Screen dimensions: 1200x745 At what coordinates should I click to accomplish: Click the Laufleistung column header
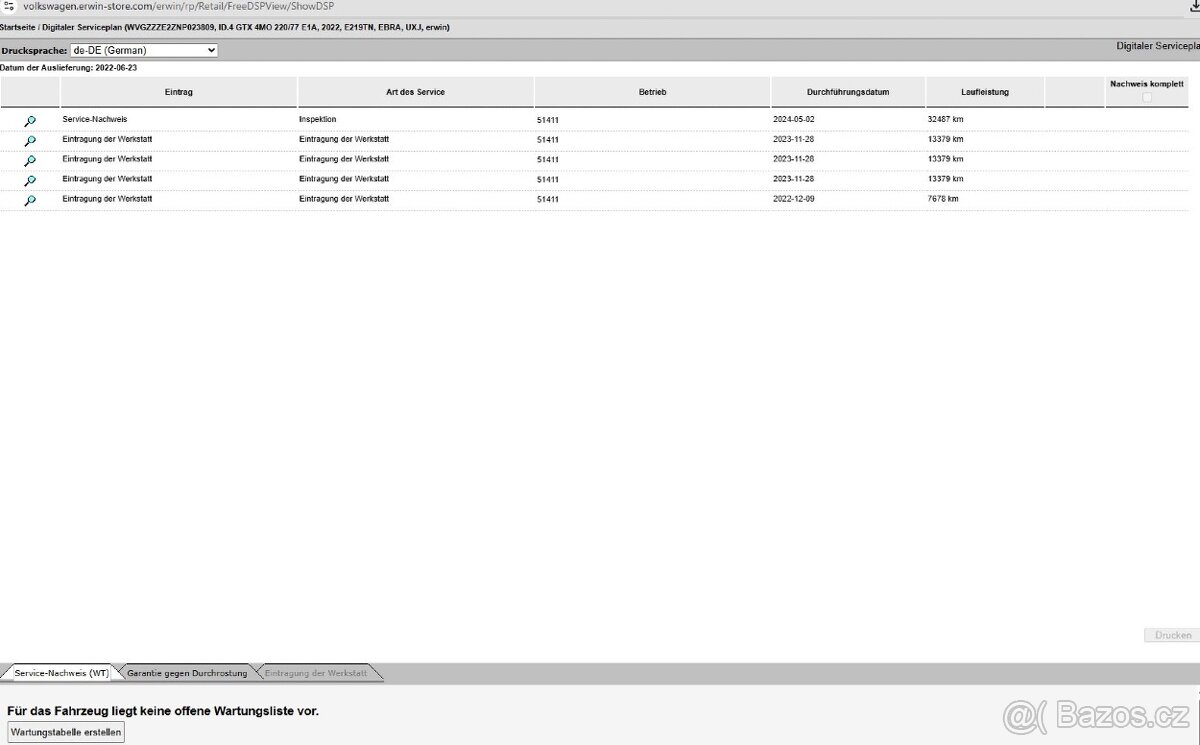[x=984, y=92]
